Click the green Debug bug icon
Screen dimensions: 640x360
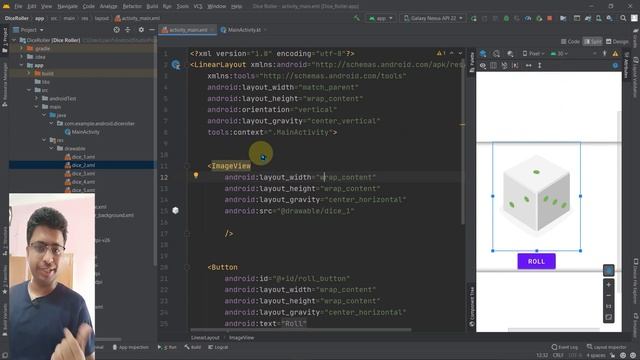point(506,18)
